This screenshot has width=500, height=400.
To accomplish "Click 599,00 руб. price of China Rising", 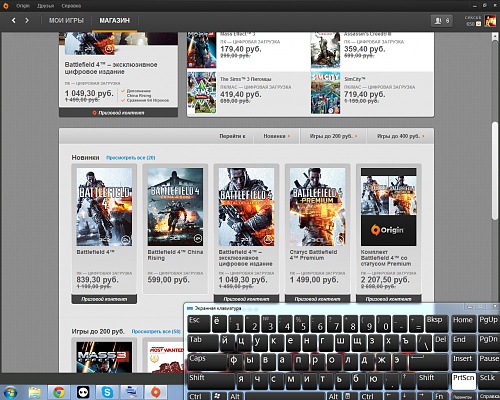I will (168, 280).
